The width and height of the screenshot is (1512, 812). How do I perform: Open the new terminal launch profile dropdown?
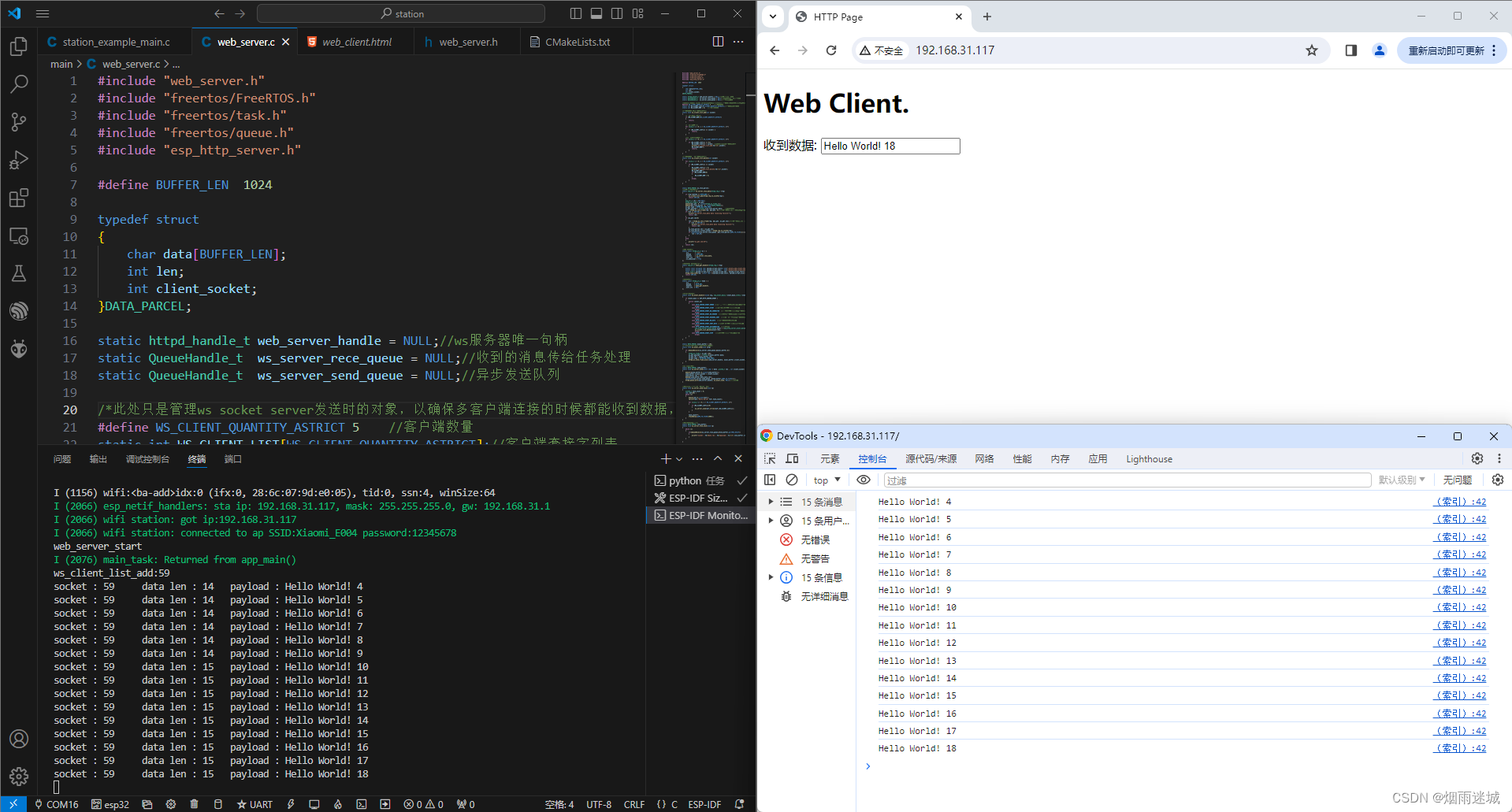point(680,458)
